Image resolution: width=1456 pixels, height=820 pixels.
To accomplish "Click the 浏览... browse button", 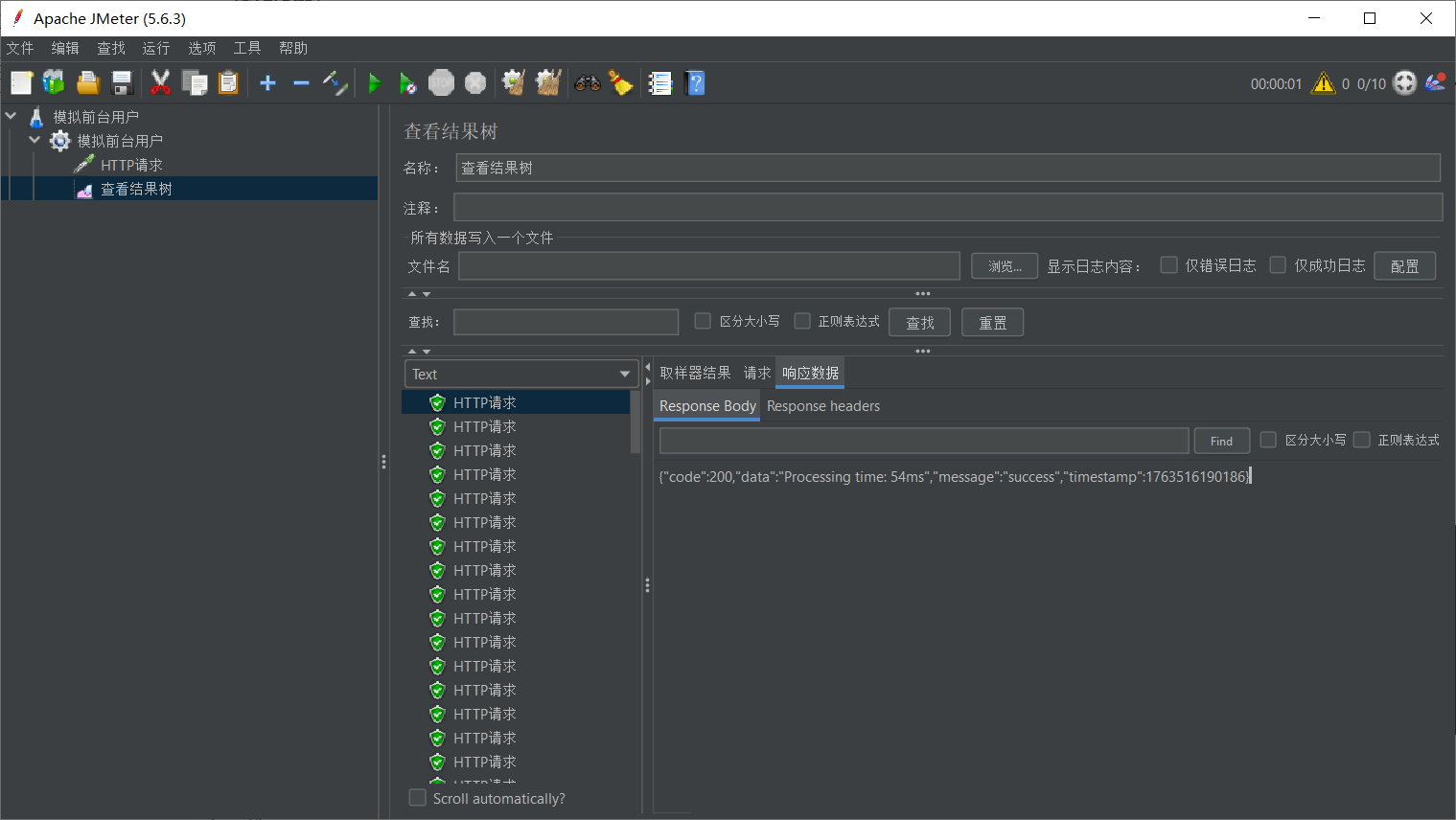I will pyautogui.click(x=1005, y=266).
